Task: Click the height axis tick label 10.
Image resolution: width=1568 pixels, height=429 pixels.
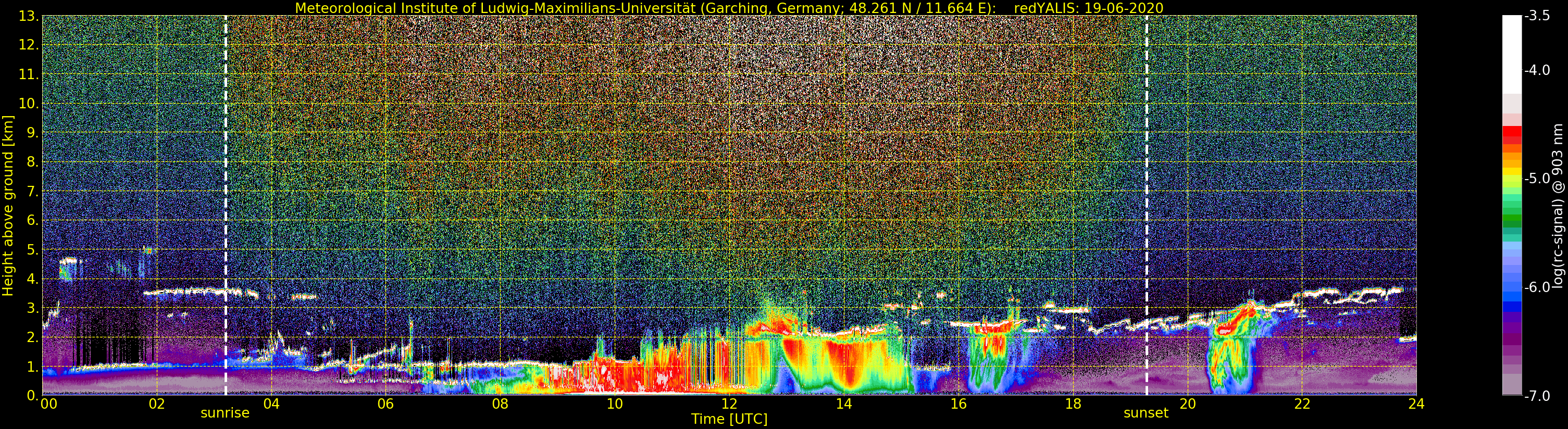Action: (x=29, y=104)
